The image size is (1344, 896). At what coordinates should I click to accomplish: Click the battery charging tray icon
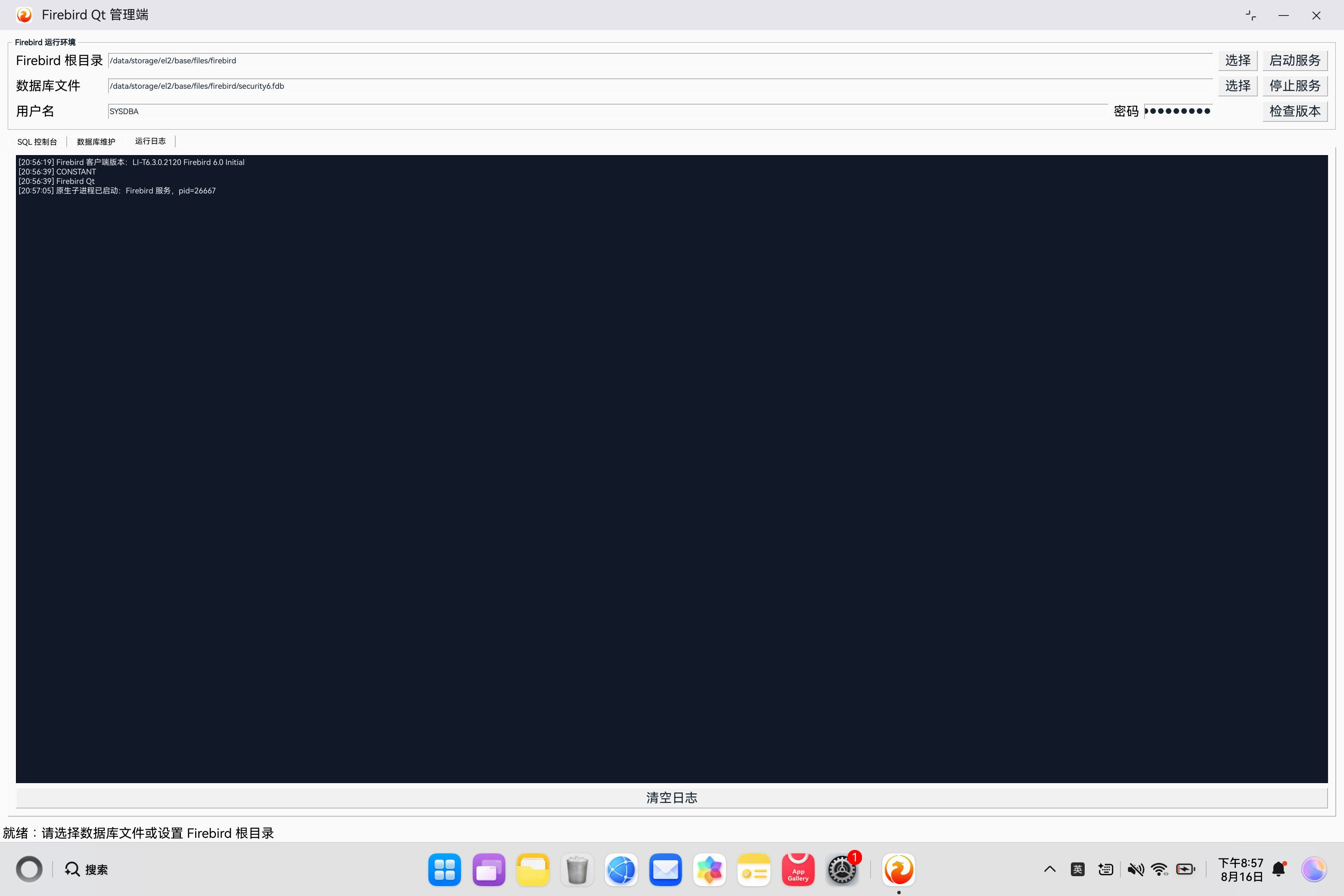click(x=1186, y=870)
